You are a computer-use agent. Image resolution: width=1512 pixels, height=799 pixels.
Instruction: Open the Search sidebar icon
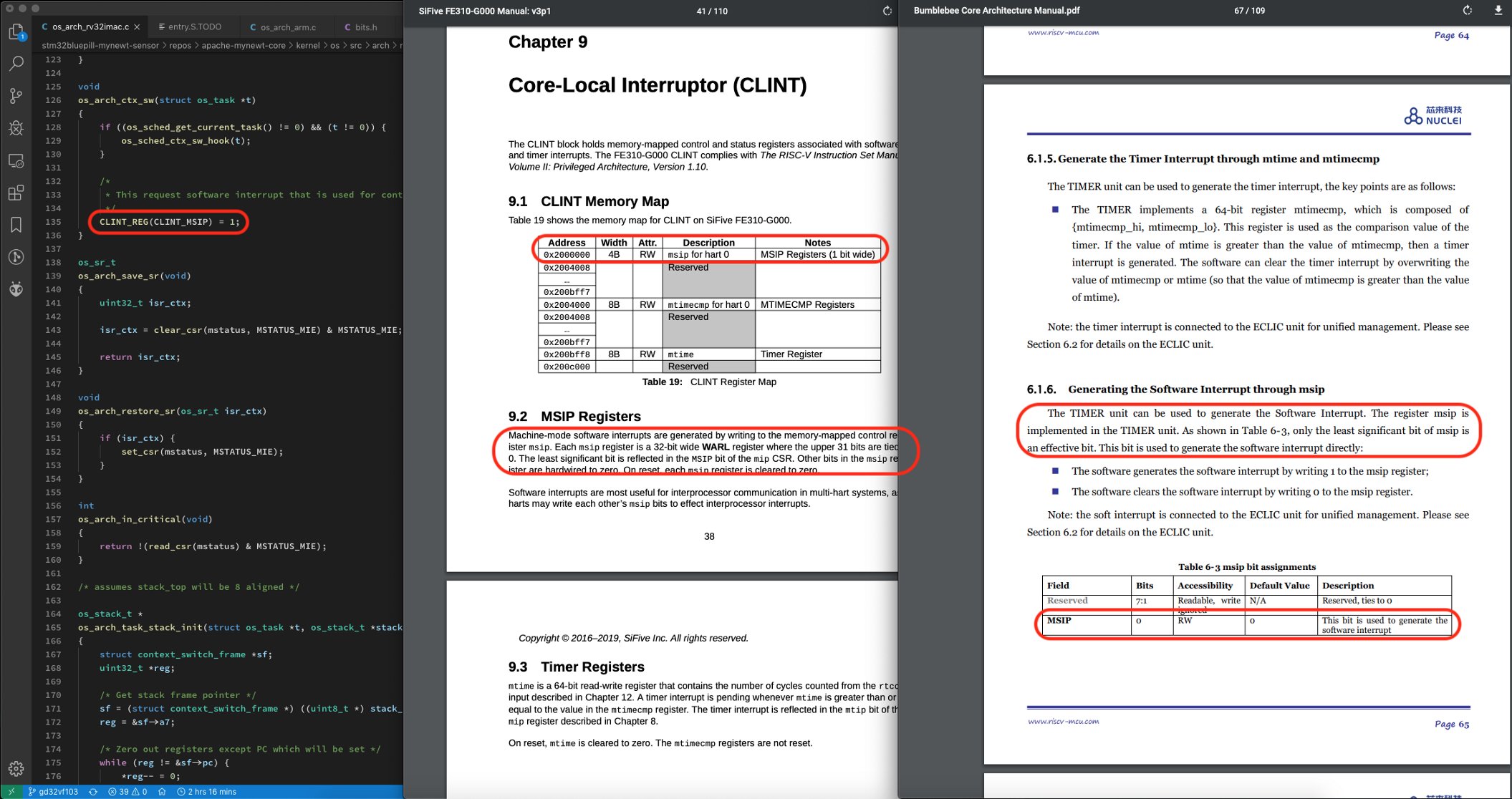pos(16,64)
